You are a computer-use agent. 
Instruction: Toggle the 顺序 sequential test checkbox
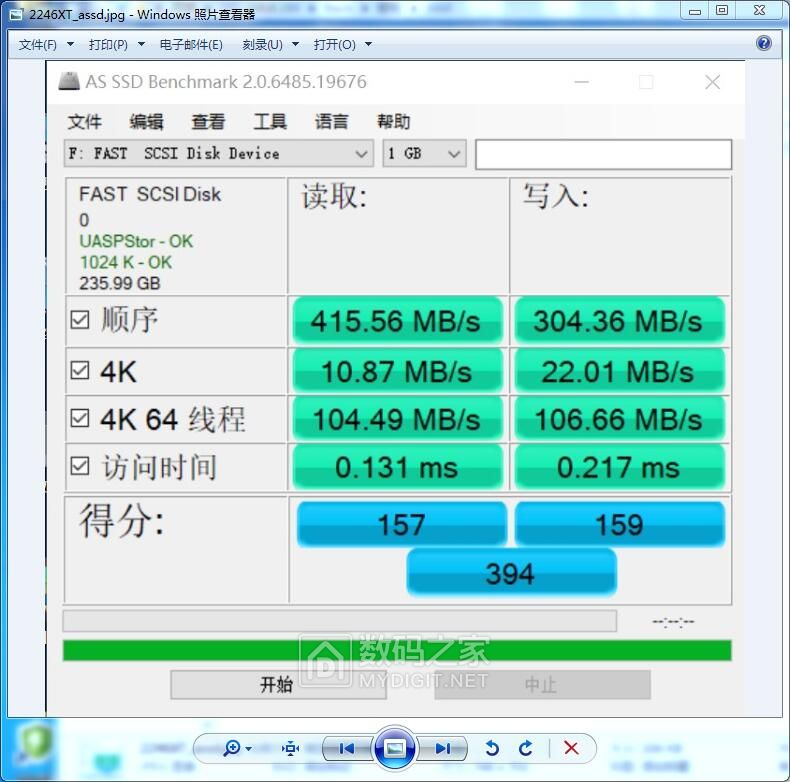click(80, 320)
